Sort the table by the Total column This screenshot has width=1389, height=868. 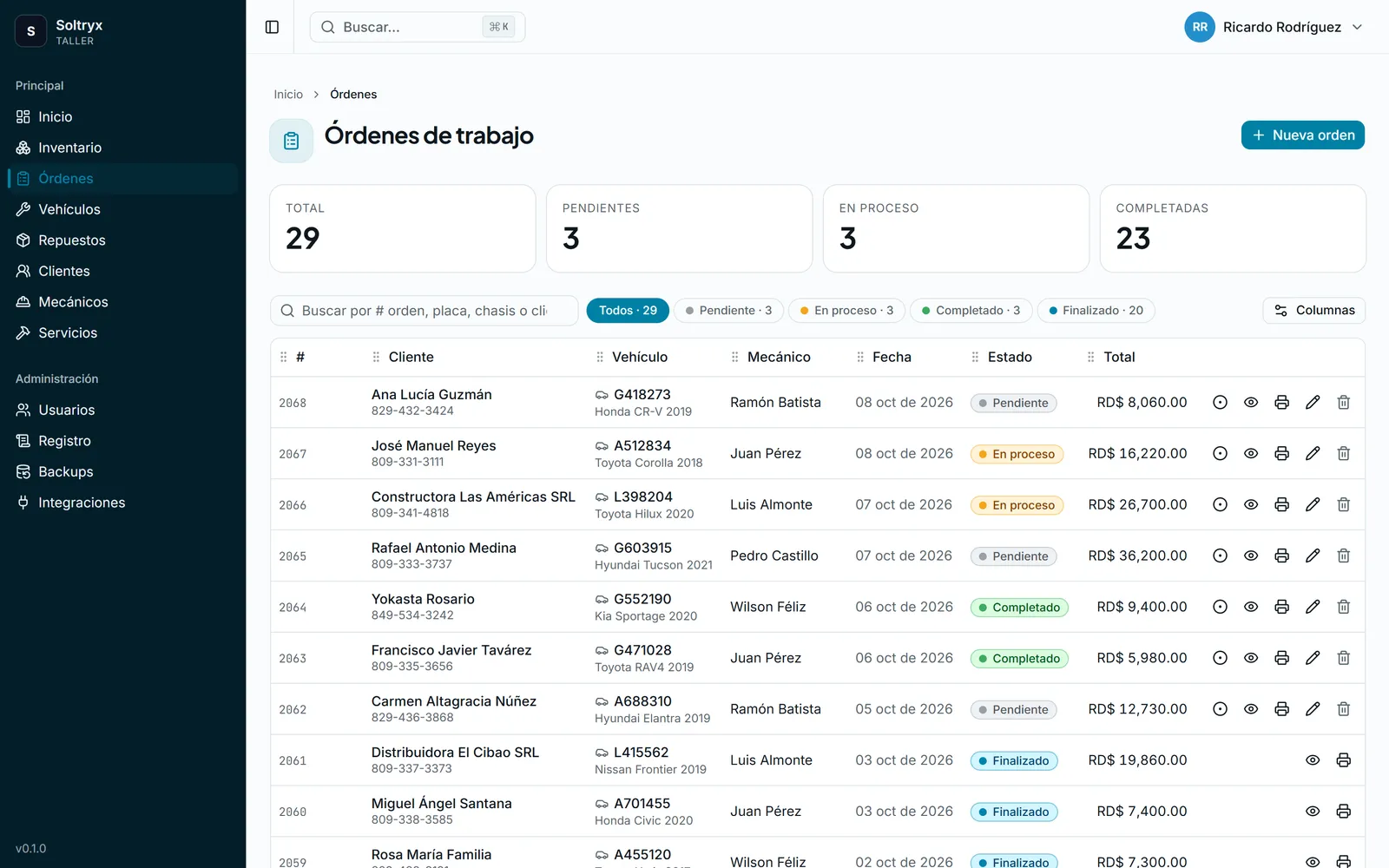tap(1119, 358)
